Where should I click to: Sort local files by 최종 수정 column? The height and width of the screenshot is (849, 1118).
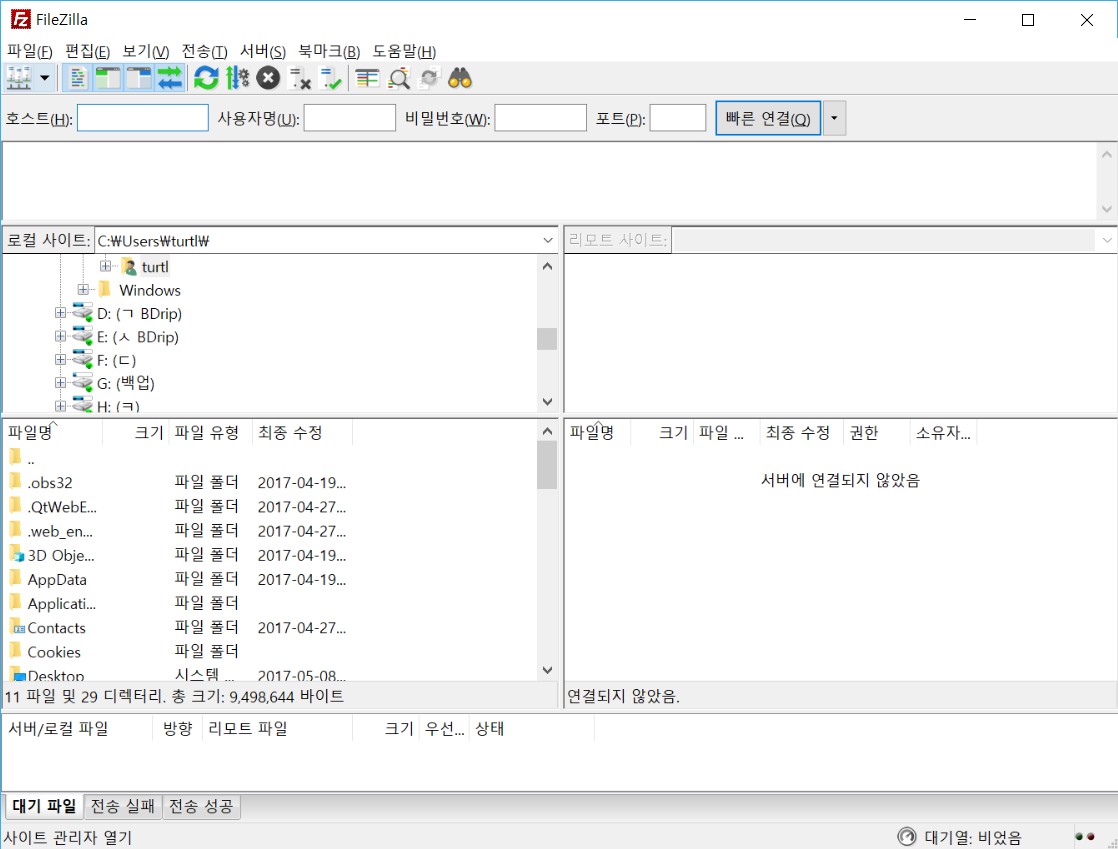tap(302, 433)
